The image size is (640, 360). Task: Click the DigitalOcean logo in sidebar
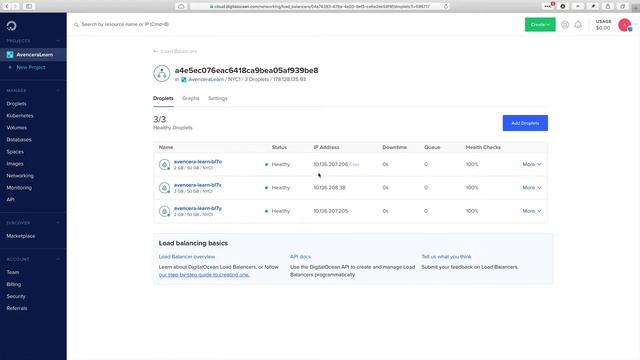[x=11, y=26]
